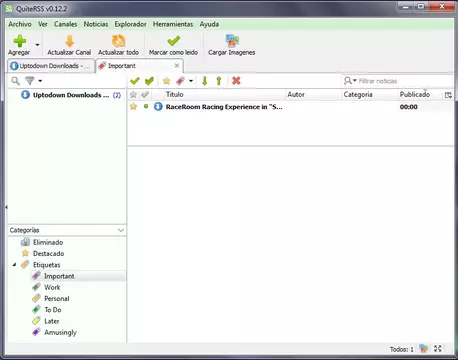Image resolution: width=458 pixels, height=360 pixels.
Task: Select the Destacado category
Action: coord(48,254)
